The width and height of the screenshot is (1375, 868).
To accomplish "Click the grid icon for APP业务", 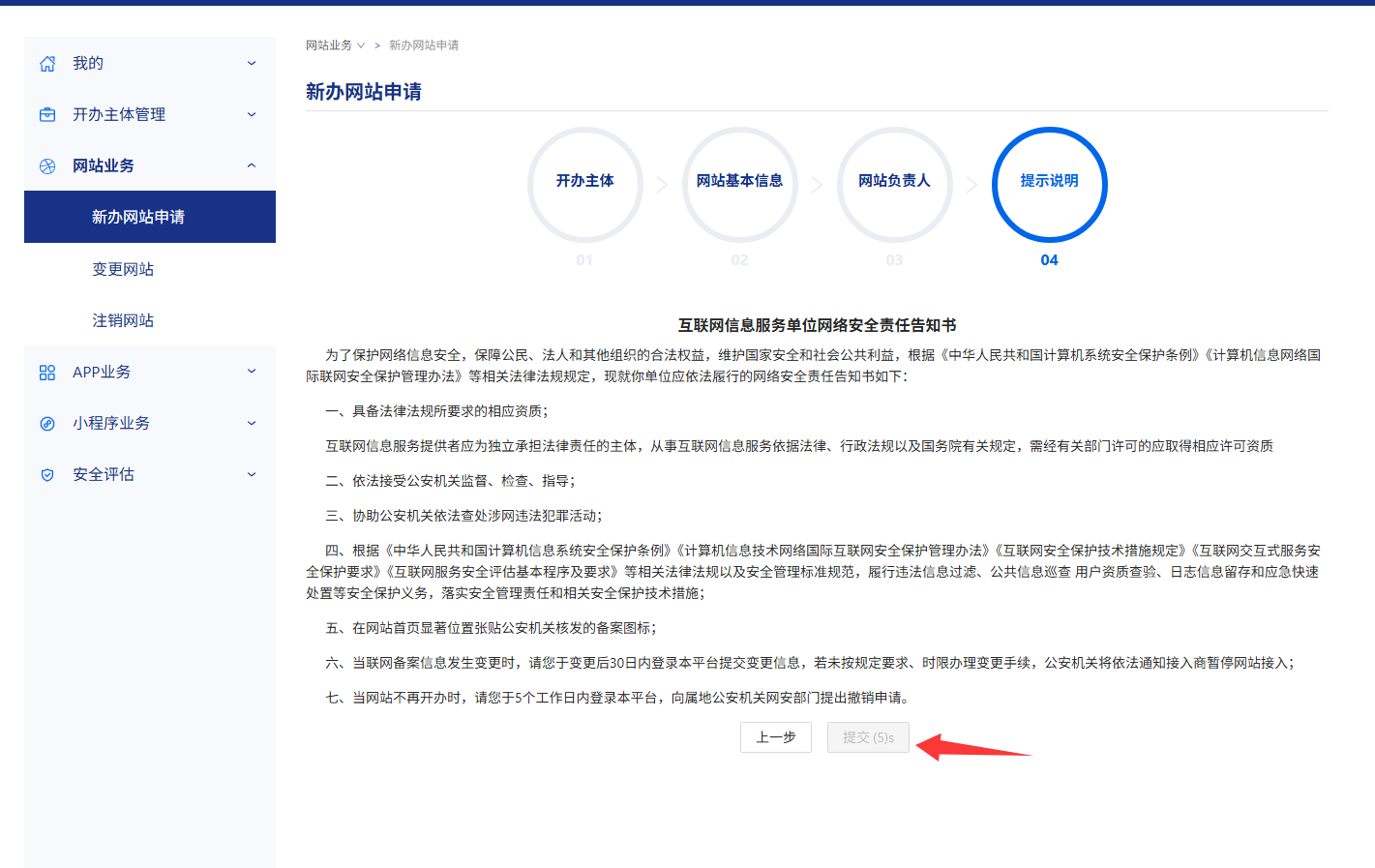I will click(46, 372).
